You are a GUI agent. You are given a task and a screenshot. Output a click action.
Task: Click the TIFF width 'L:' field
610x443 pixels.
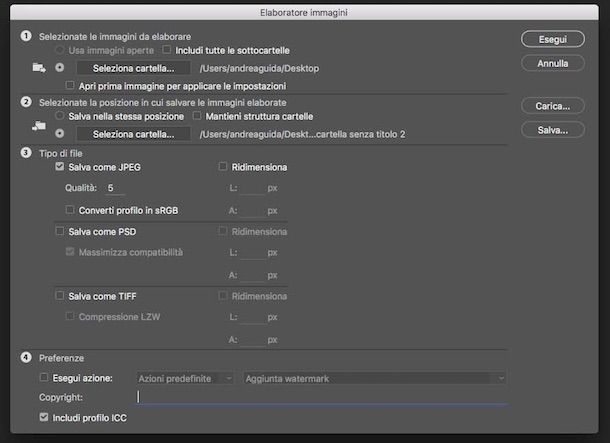252,317
